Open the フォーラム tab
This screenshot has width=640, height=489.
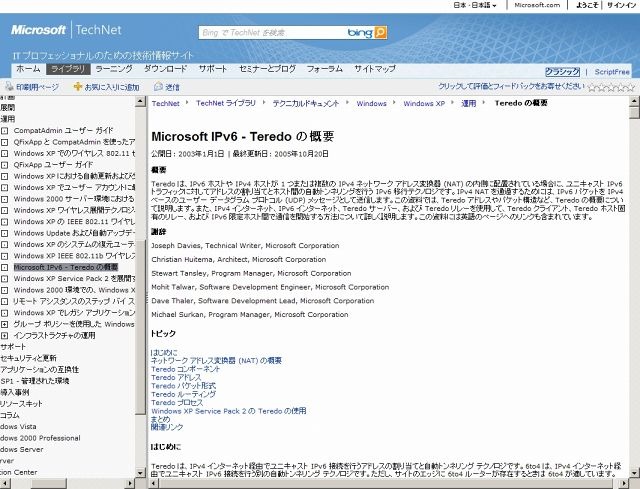point(324,69)
